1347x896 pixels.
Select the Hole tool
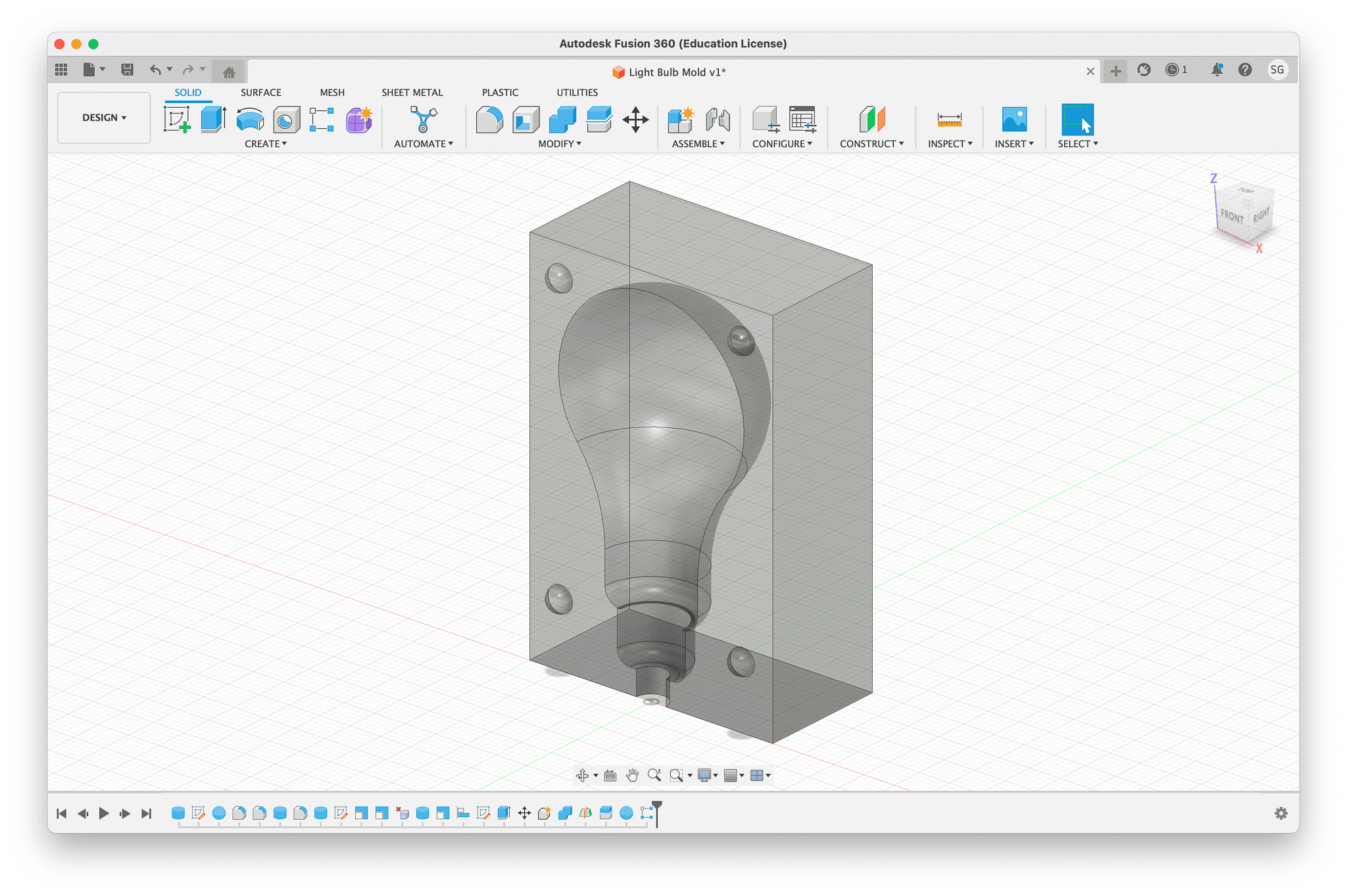pos(286,120)
